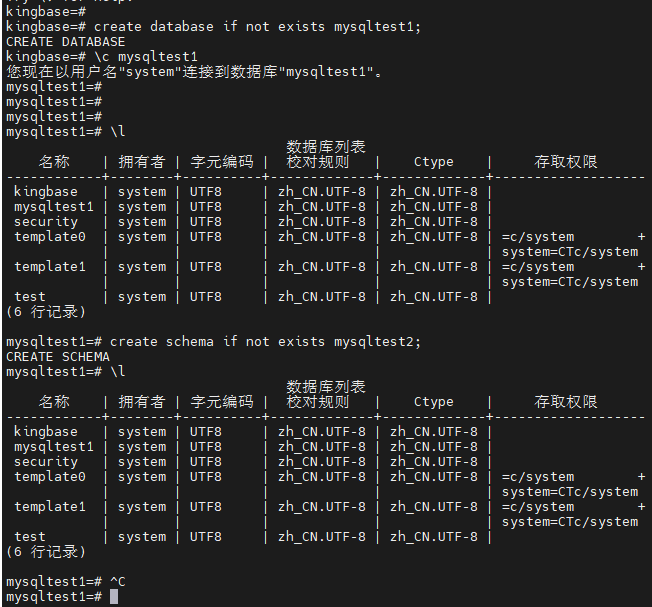The height and width of the screenshot is (607, 652).
Task: Click the "Ctype" header in the second table
Action: click(433, 402)
